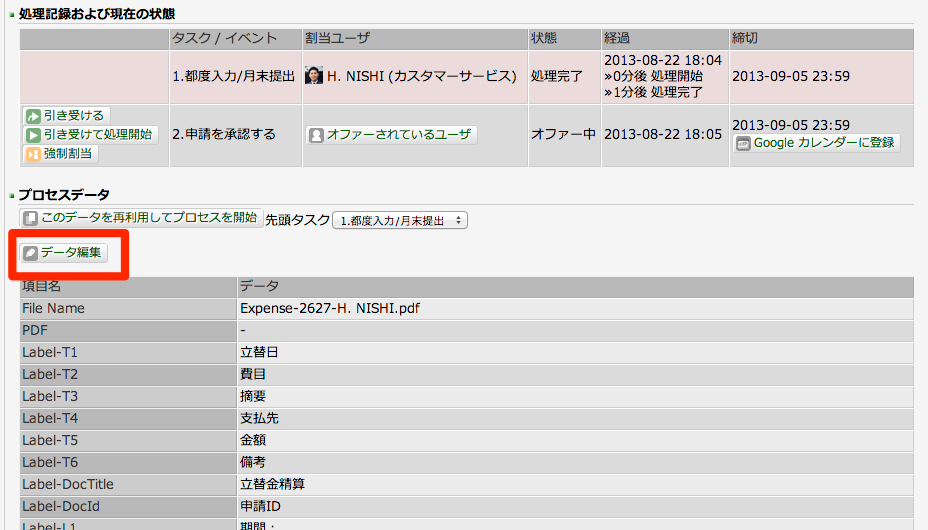This screenshot has width=928, height=530.
Task: Click the Expense-2627-H. NISHI.pdf file name cell
Action: tap(575, 309)
